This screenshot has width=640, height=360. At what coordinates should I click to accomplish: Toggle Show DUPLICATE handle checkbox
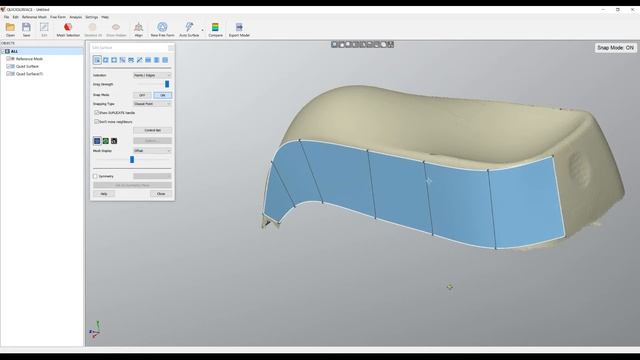pos(97,112)
